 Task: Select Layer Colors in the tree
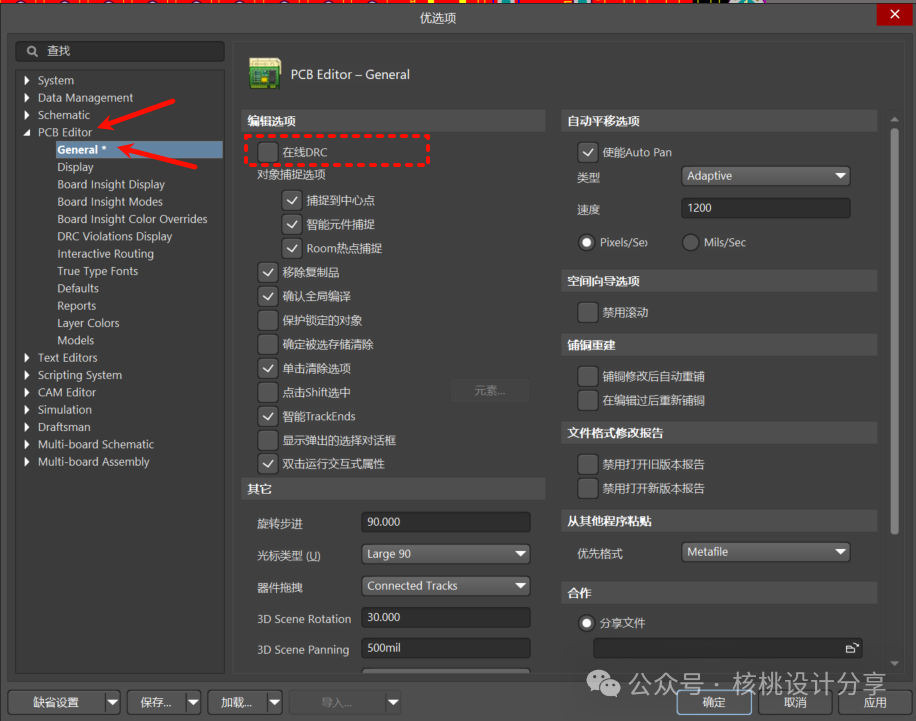point(88,323)
